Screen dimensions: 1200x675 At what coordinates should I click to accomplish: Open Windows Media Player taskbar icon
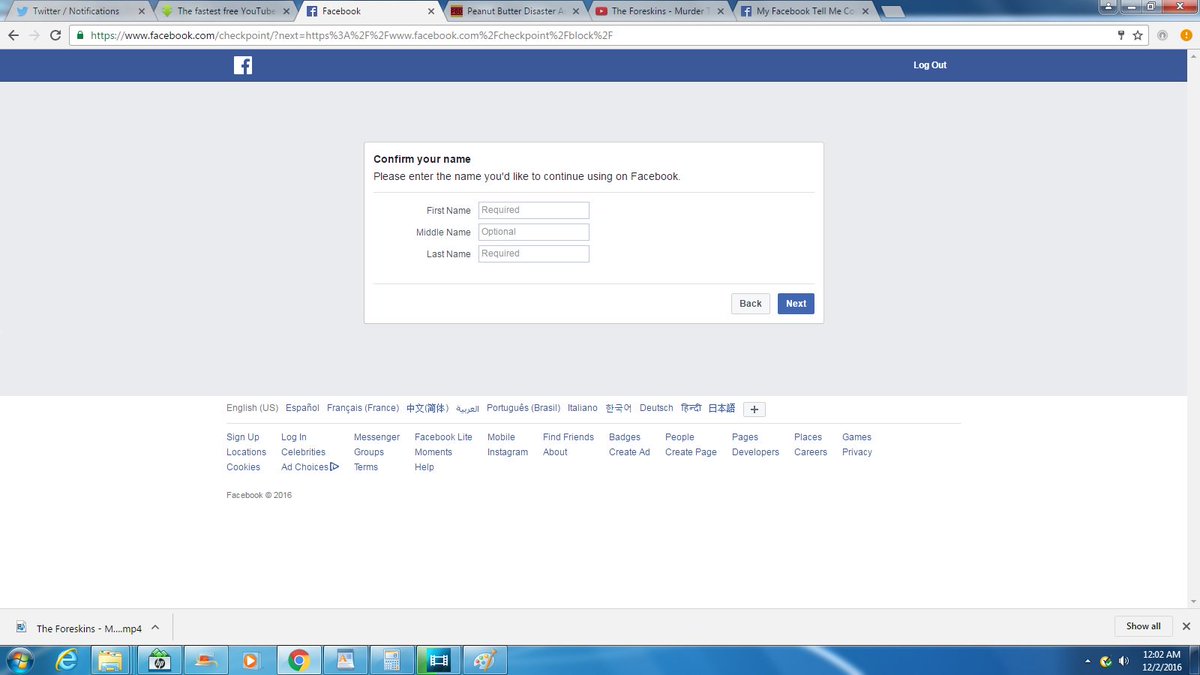(250, 660)
